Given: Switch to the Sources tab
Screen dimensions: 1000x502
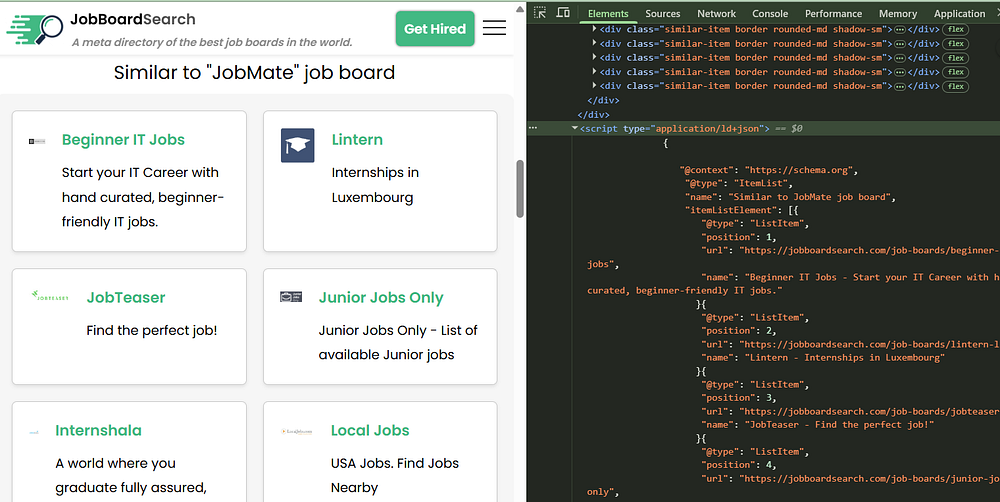Looking at the screenshot, I should pyautogui.click(x=663, y=13).
